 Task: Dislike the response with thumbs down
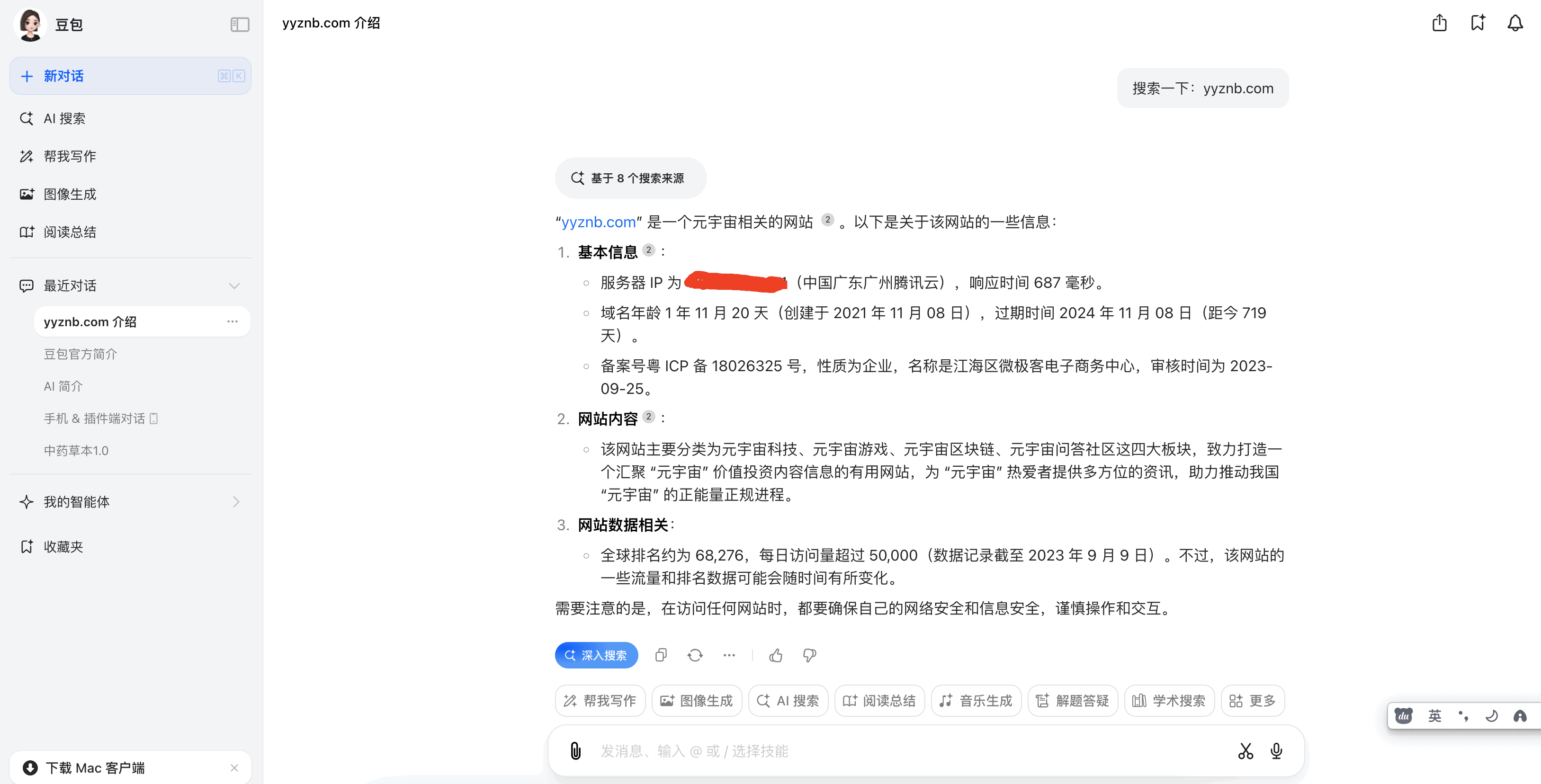click(x=809, y=655)
